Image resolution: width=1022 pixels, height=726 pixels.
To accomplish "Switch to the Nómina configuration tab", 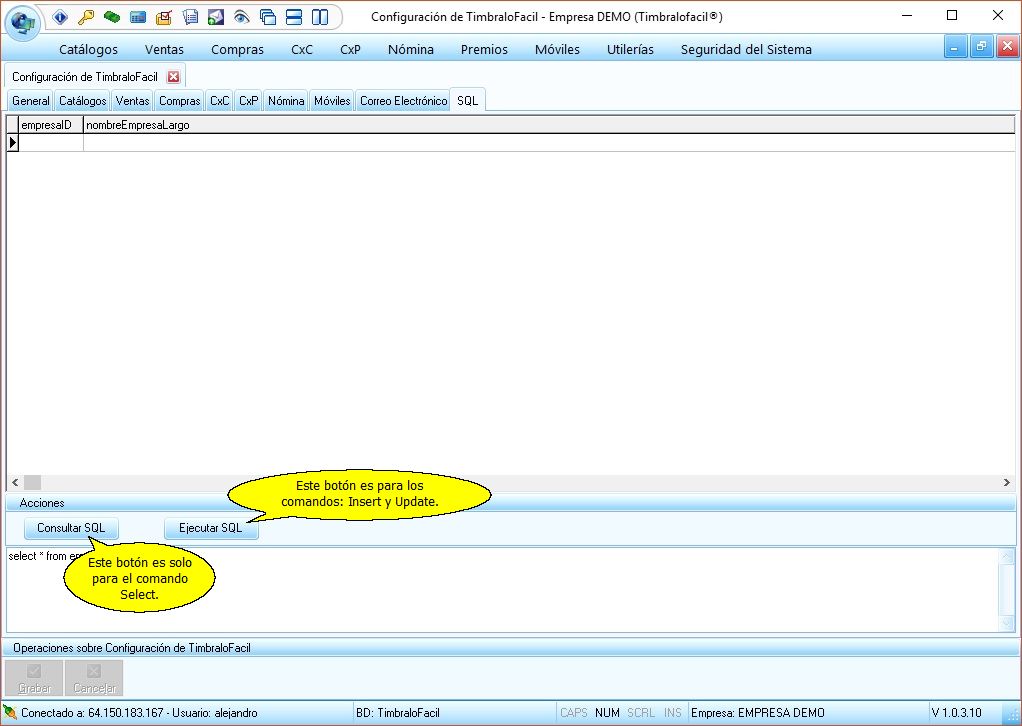I will point(286,101).
